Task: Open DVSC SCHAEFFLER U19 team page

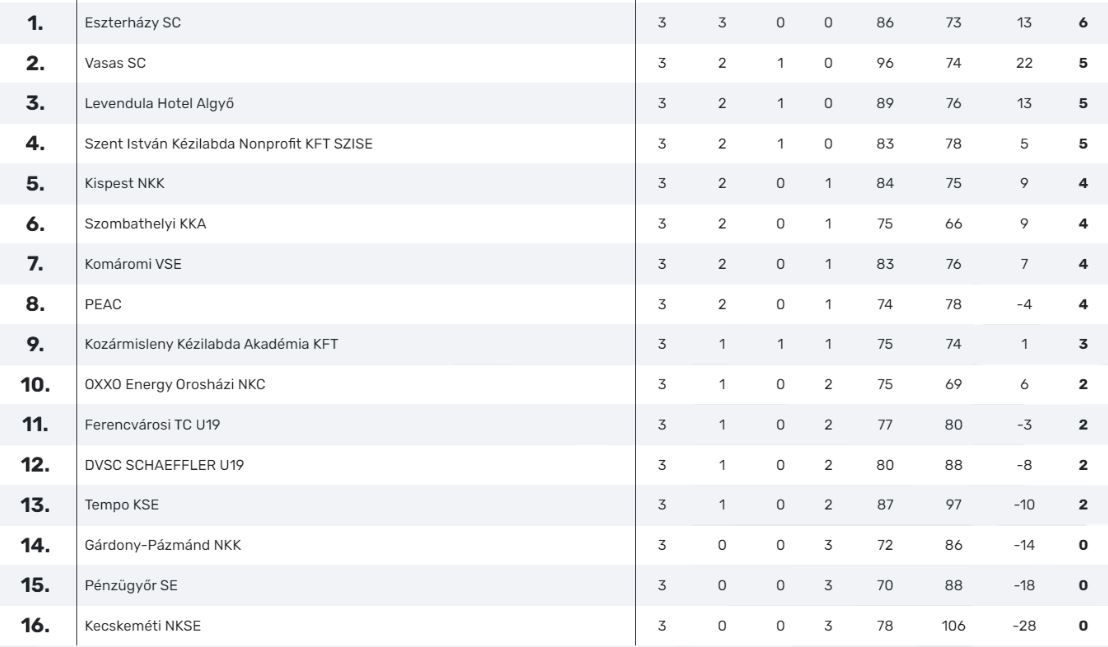Action: coord(165,465)
